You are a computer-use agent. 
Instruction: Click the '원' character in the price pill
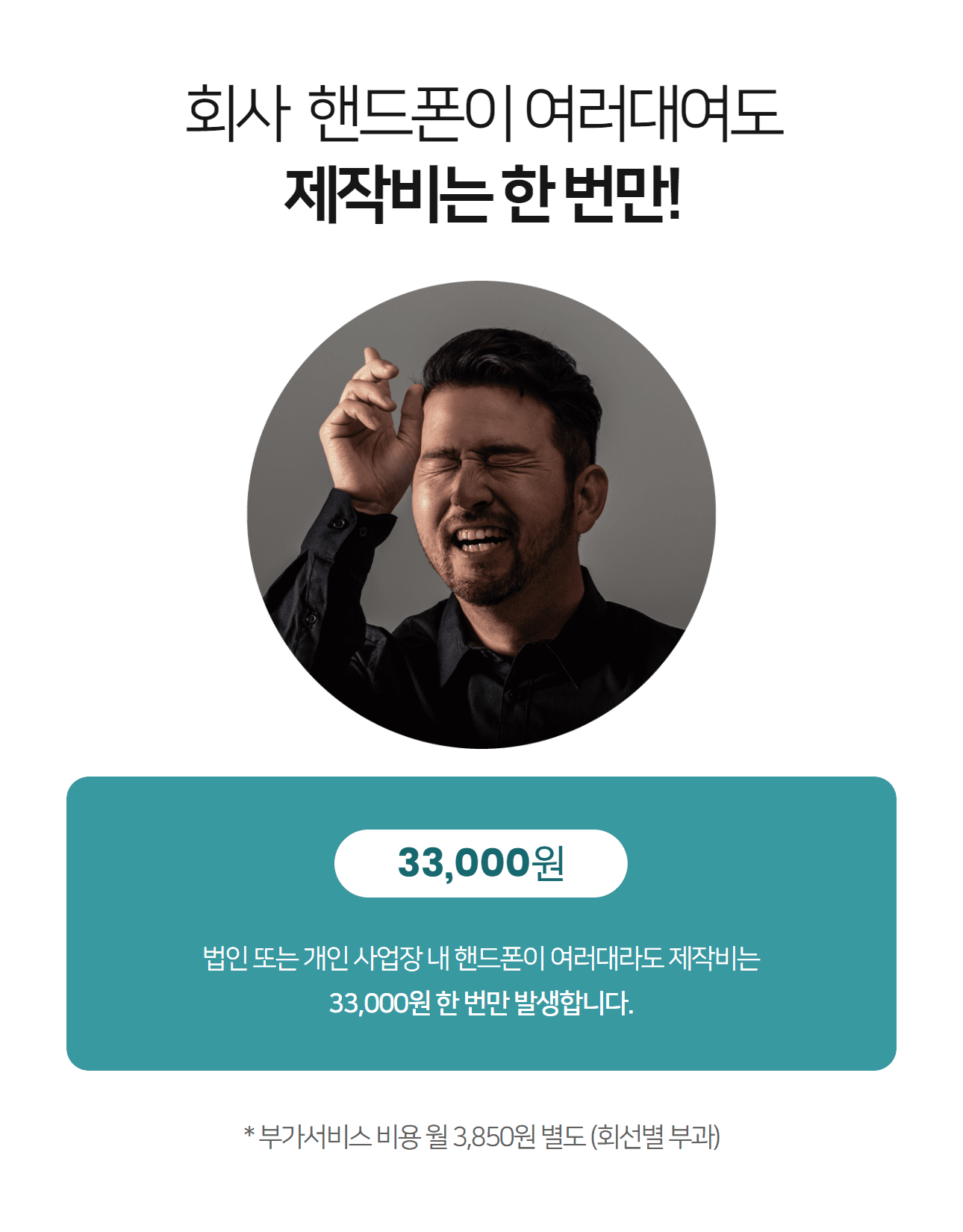tap(548, 863)
